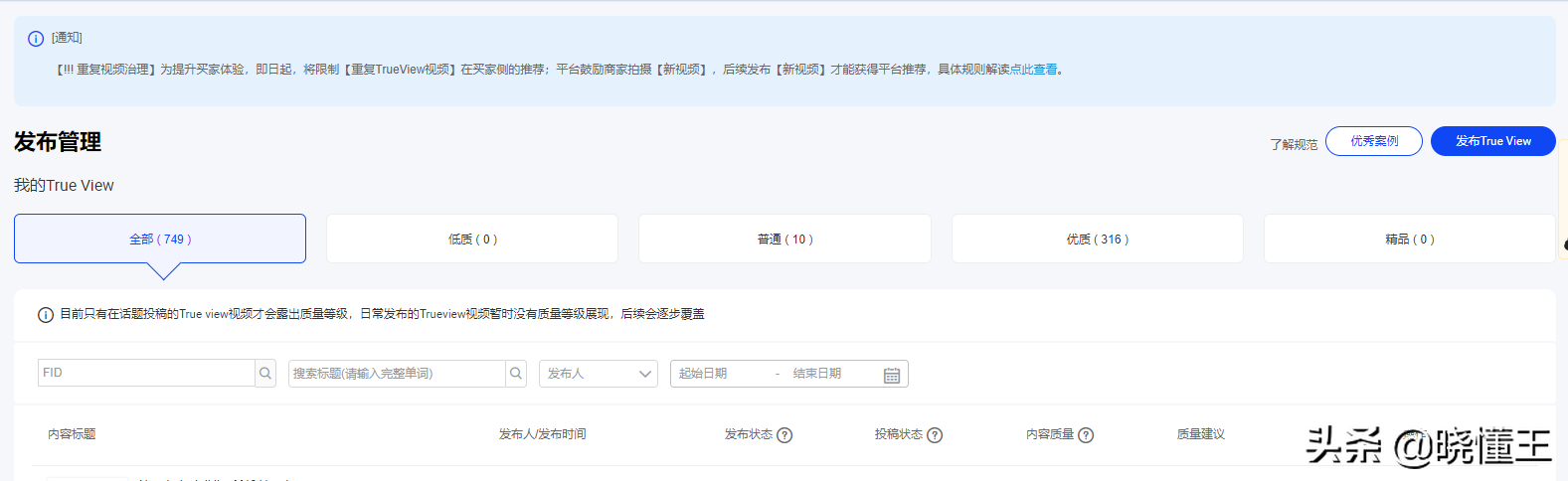This screenshot has height=481, width=1568.
Task: Switch to the 优质 (316) tab
Action: point(1098,239)
